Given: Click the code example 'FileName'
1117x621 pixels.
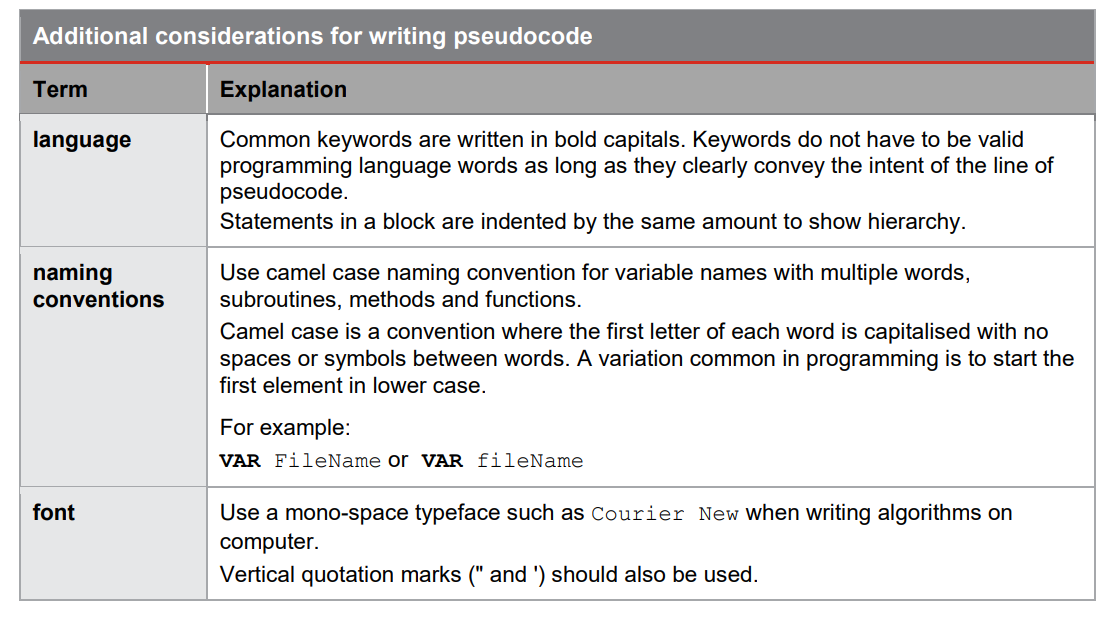Looking at the screenshot, I should click(327, 461).
